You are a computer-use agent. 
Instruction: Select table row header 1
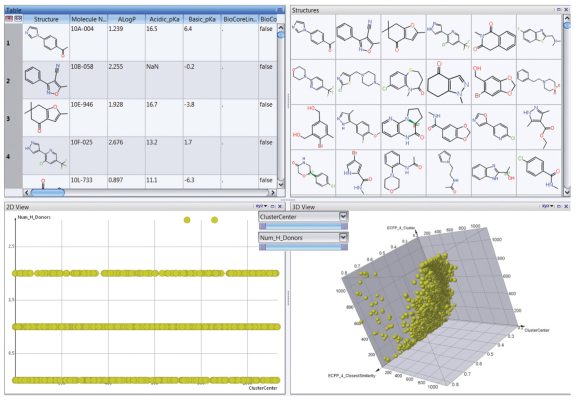pyautogui.click(x=14, y=43)
